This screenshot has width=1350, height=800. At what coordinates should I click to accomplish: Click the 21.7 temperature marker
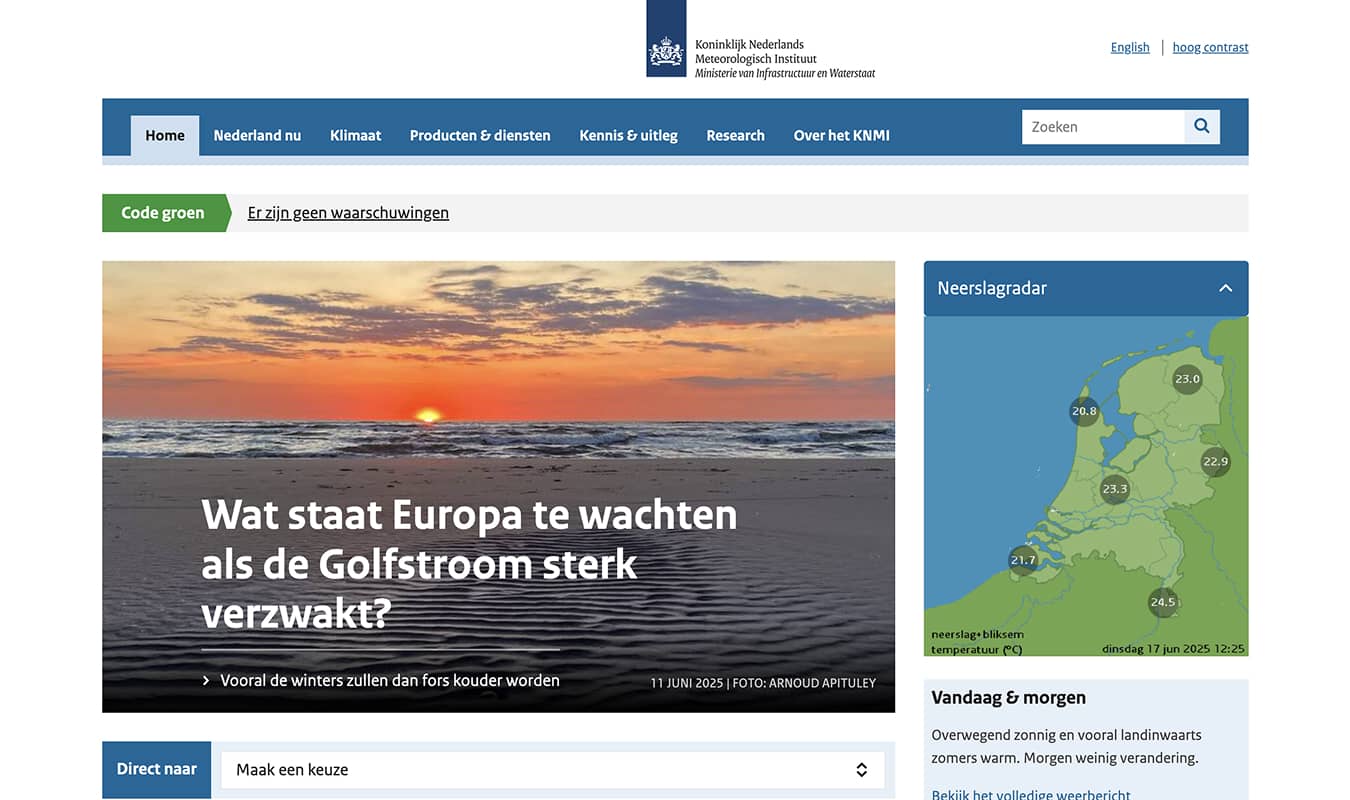click(1023, 560)
